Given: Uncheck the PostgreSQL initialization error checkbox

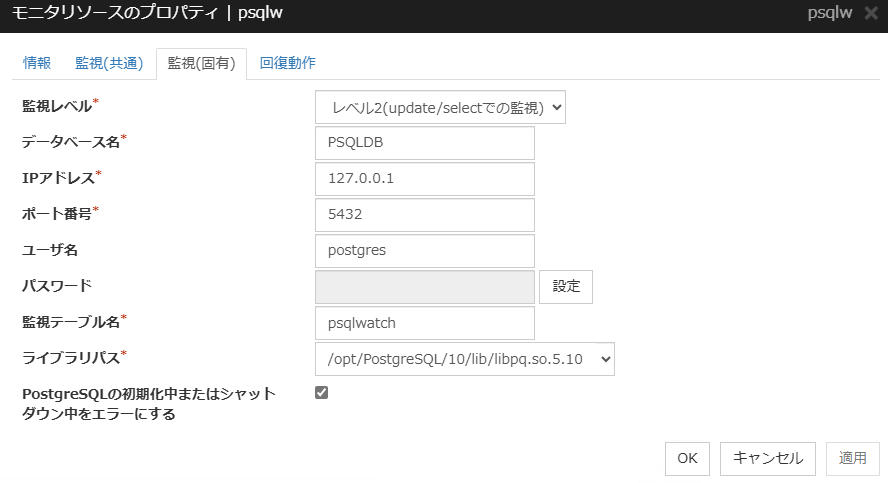Looking at the screenshot, I should pyautogui.click(x=321, y=393).
